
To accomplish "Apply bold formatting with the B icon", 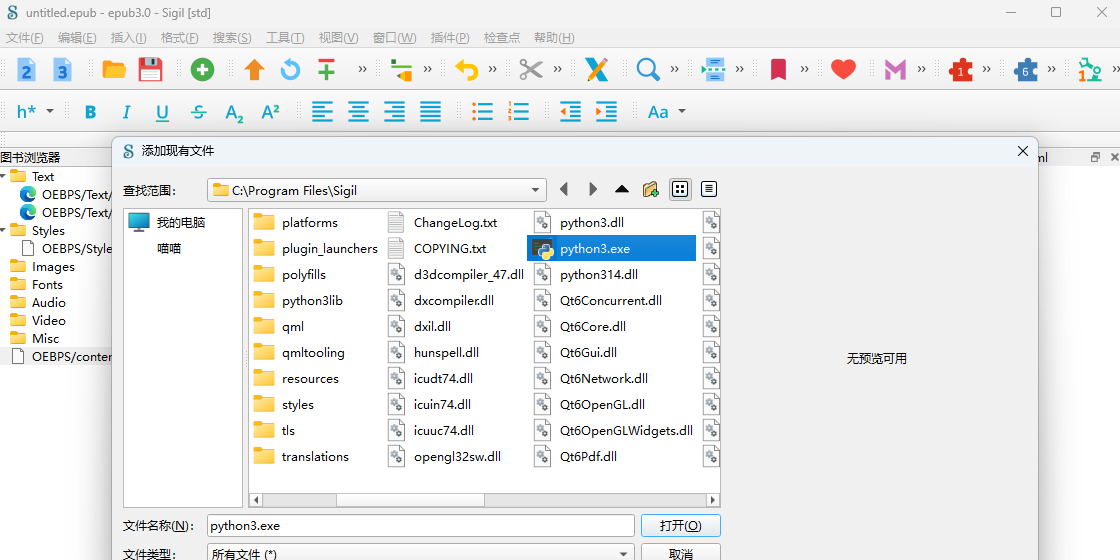I will 90,112.
